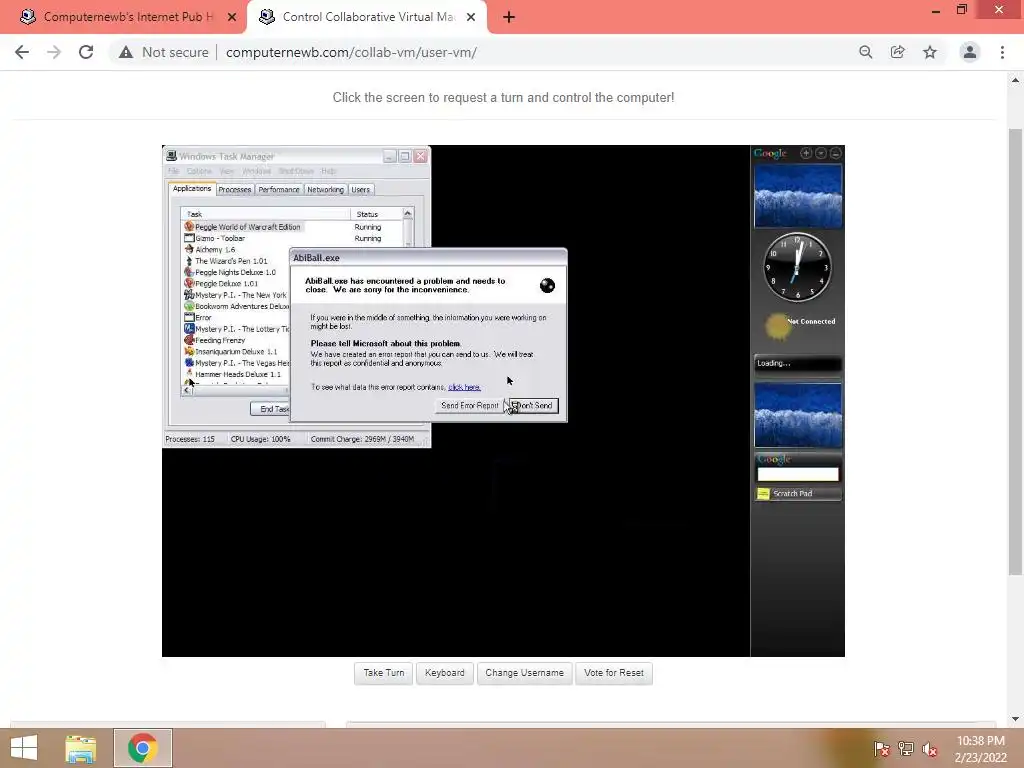Click the Error task window icon

pyautogui.click(x=189, y=317)
